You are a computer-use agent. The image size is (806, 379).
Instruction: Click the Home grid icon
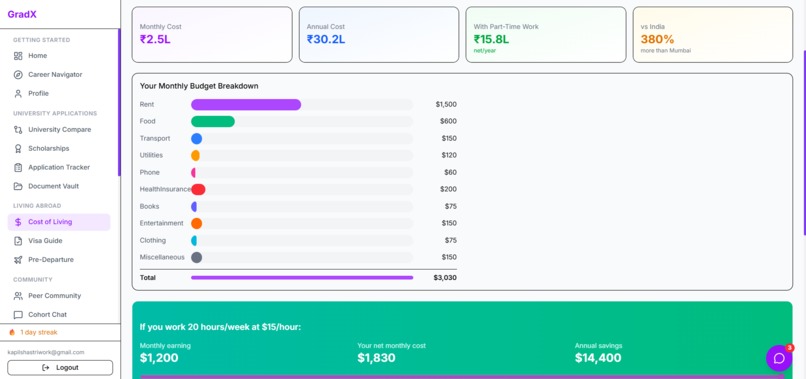(18, 56)
